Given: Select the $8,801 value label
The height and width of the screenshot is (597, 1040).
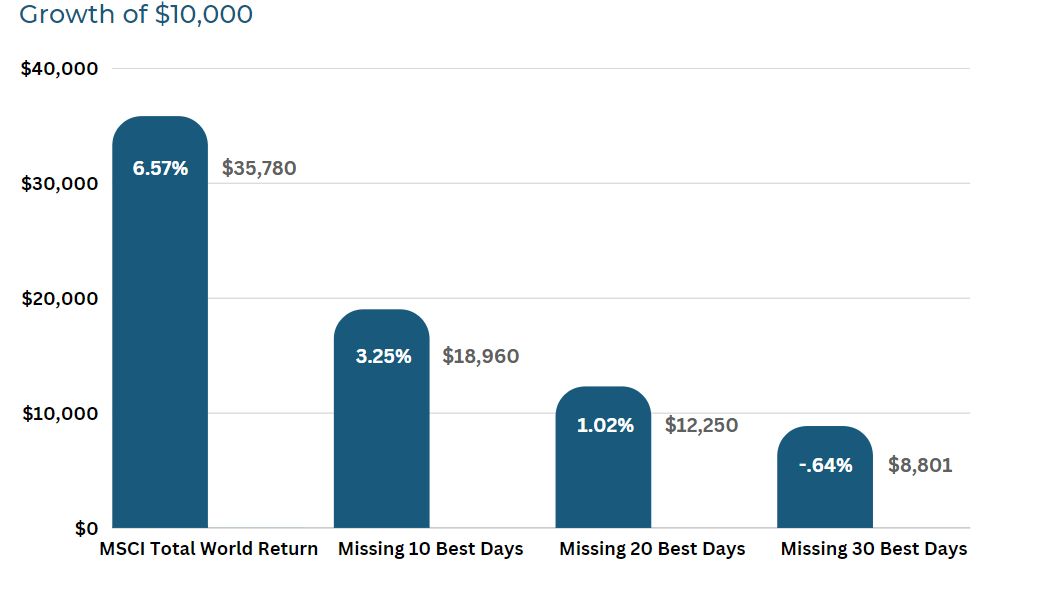Looking at the screenshot, I should (x=920, y=465).
